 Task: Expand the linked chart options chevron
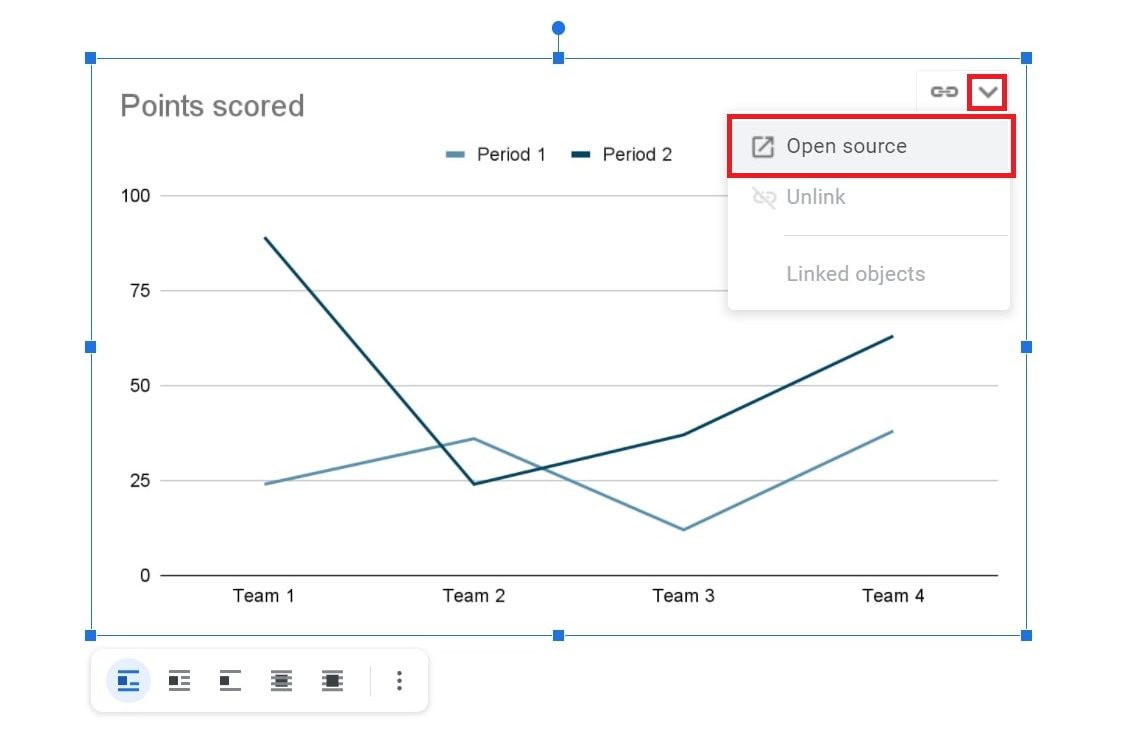tap(988, 92)
